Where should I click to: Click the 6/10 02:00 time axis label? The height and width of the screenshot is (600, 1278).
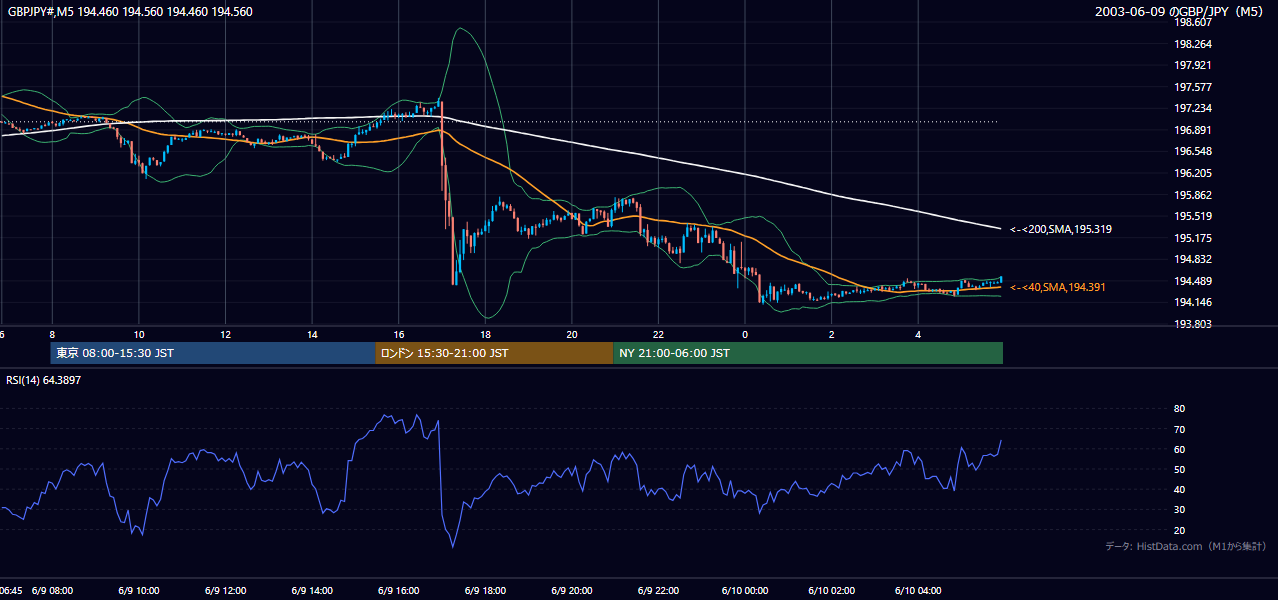click(x=831, y=590)
